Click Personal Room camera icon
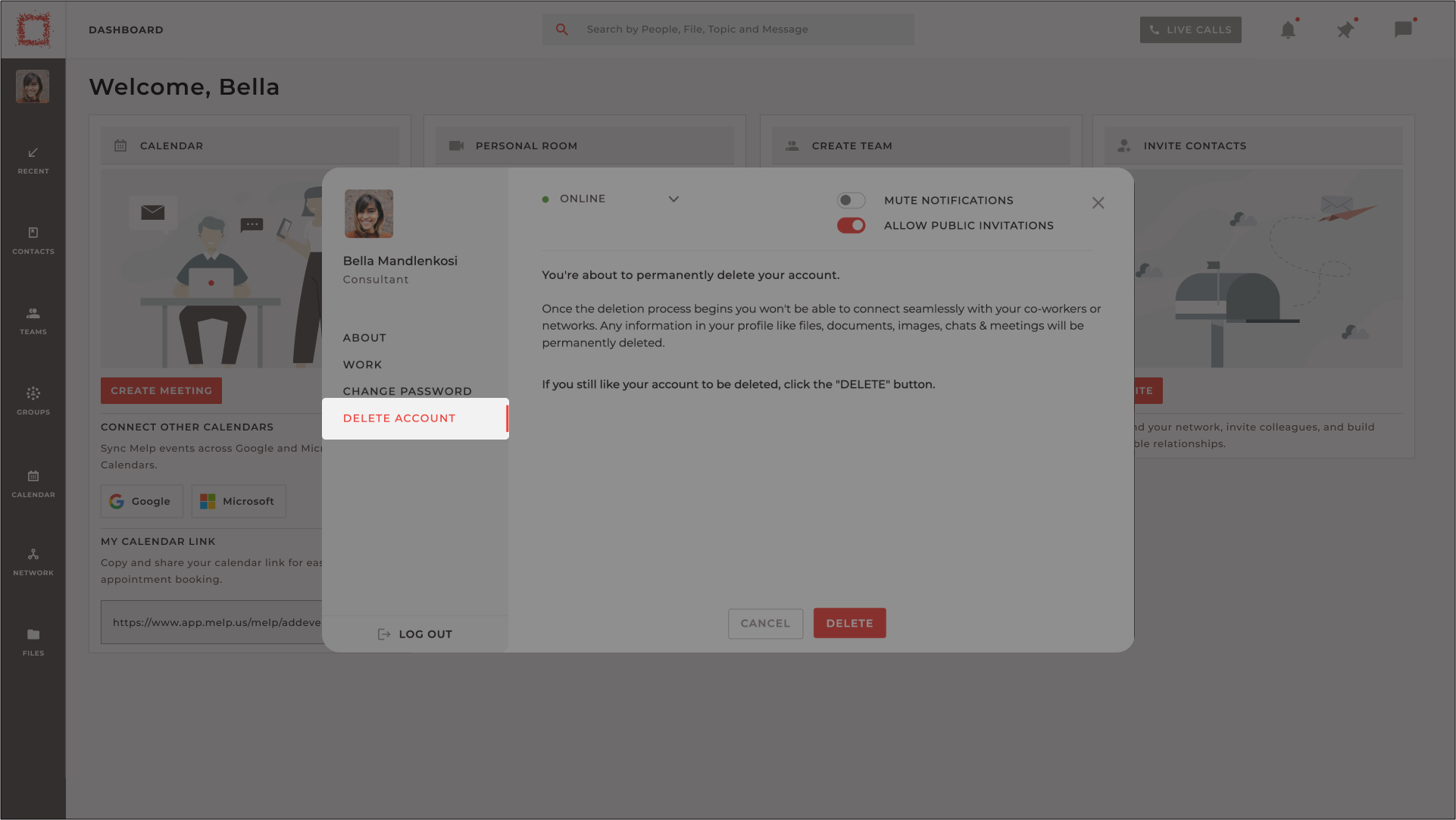Image resolution: width=1456 pixels, height=820 pixels. point(456,146)
